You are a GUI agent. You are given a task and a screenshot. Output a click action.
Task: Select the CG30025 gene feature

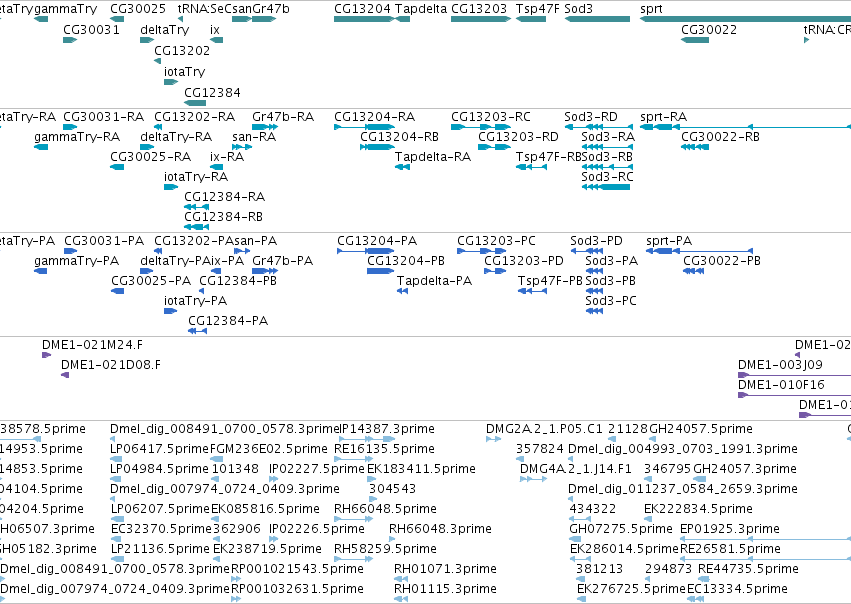click(x=117, y=19)
